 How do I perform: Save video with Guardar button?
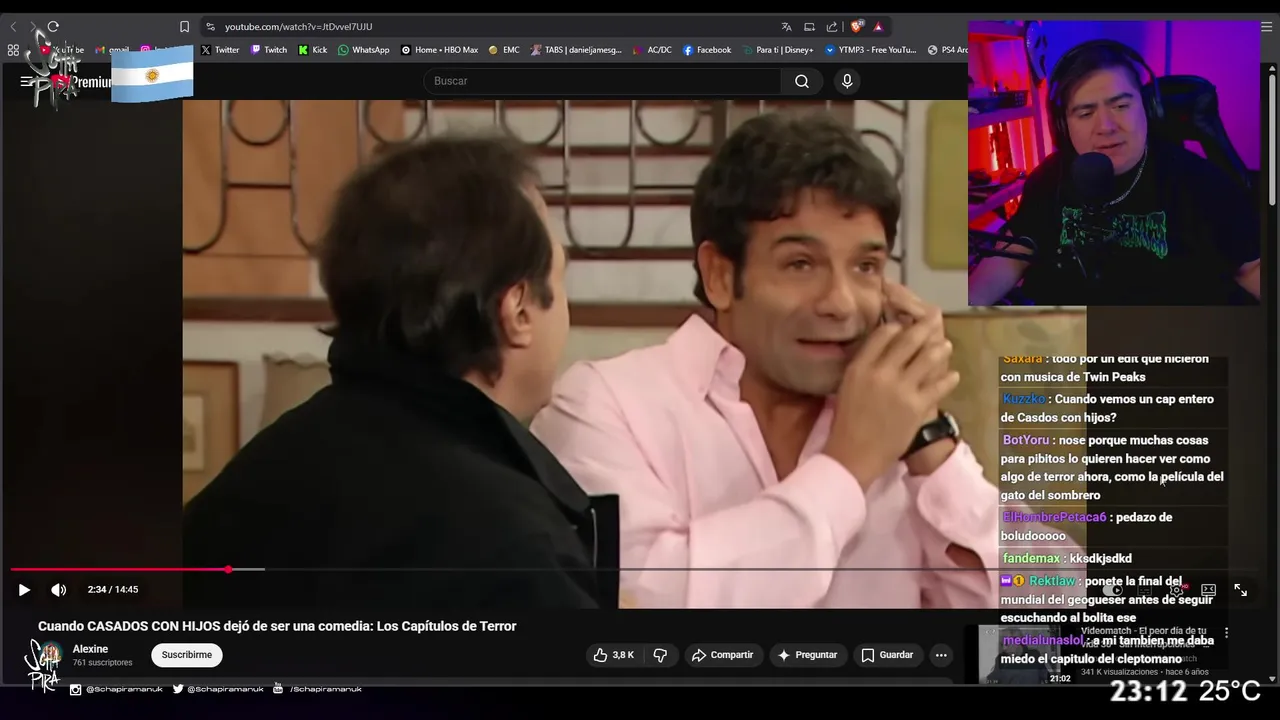tap(887, 655)
